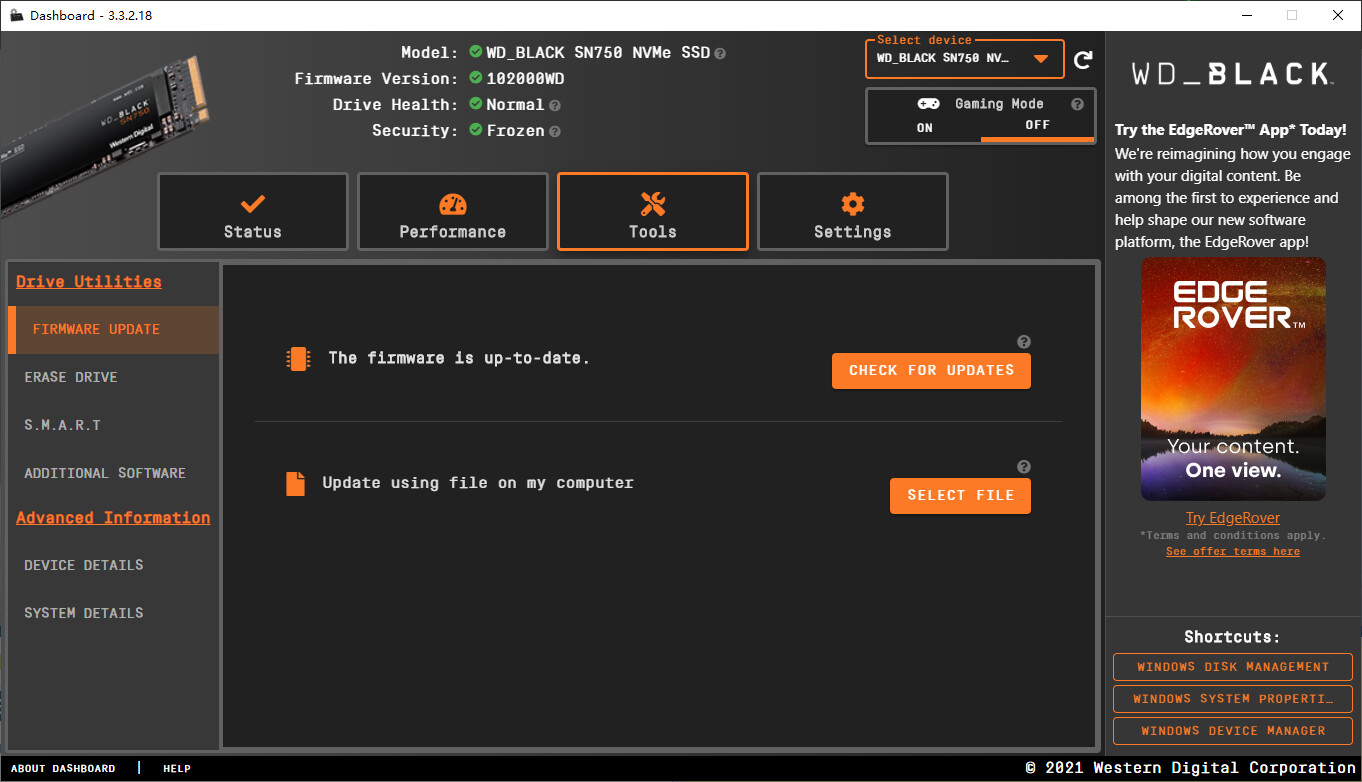Click help icon beside Drive Health Normal

(555, 105)
